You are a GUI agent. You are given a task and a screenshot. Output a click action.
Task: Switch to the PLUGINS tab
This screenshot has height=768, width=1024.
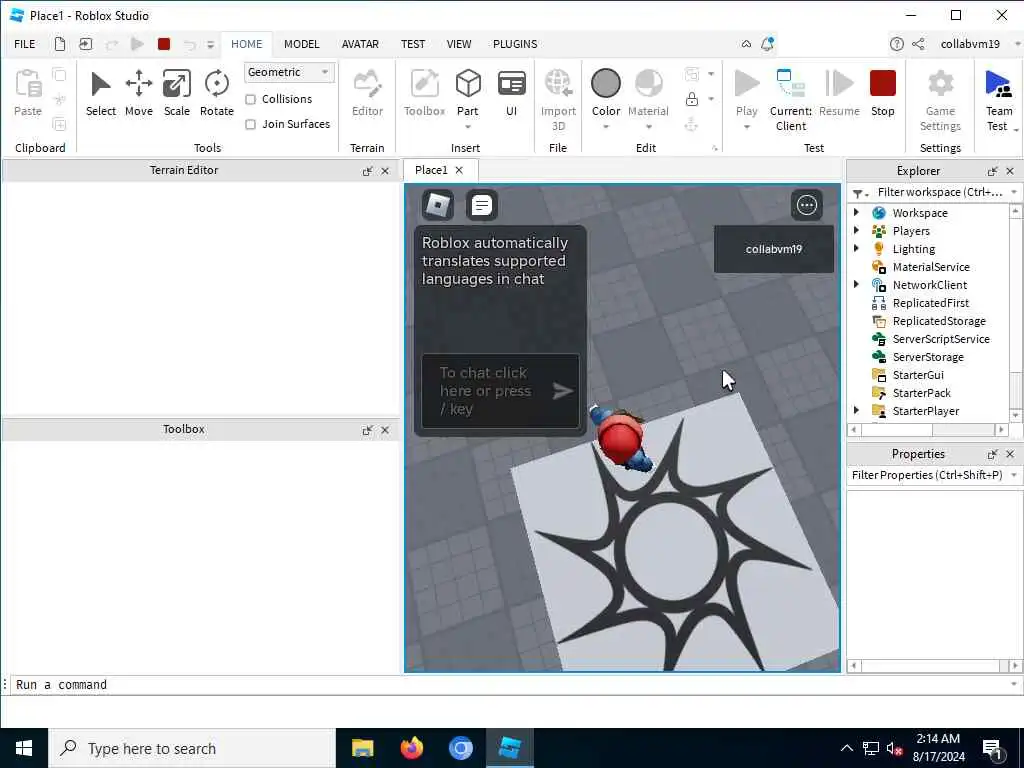tap(515, 44)
